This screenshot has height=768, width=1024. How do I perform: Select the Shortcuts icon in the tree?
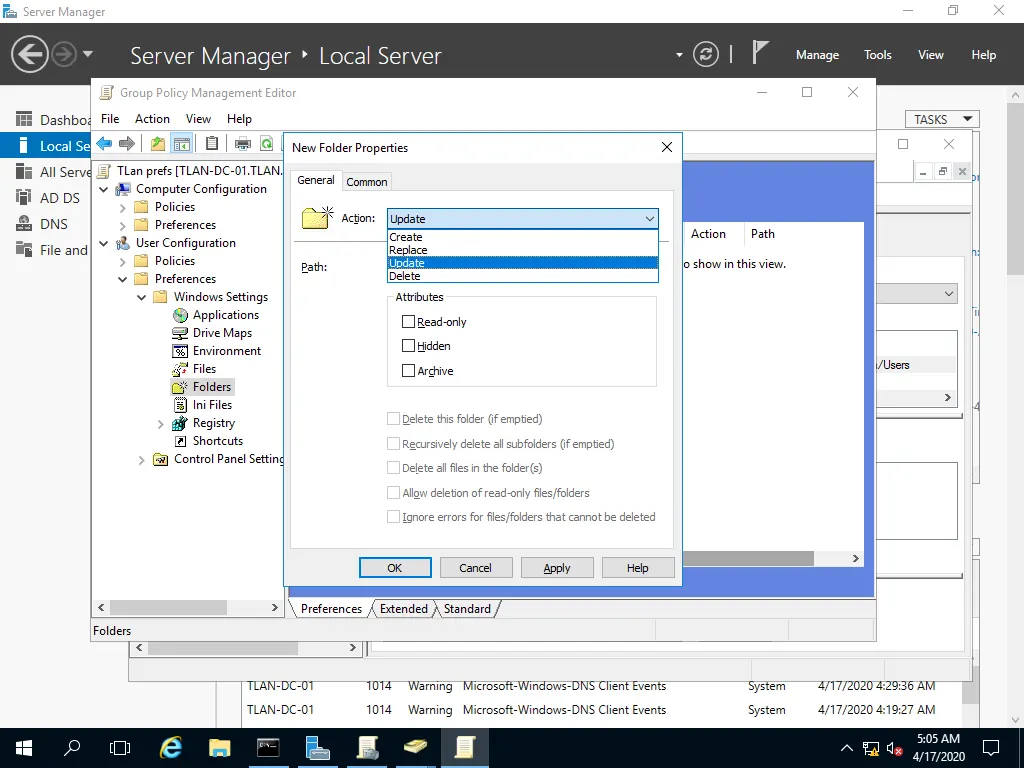181,441
